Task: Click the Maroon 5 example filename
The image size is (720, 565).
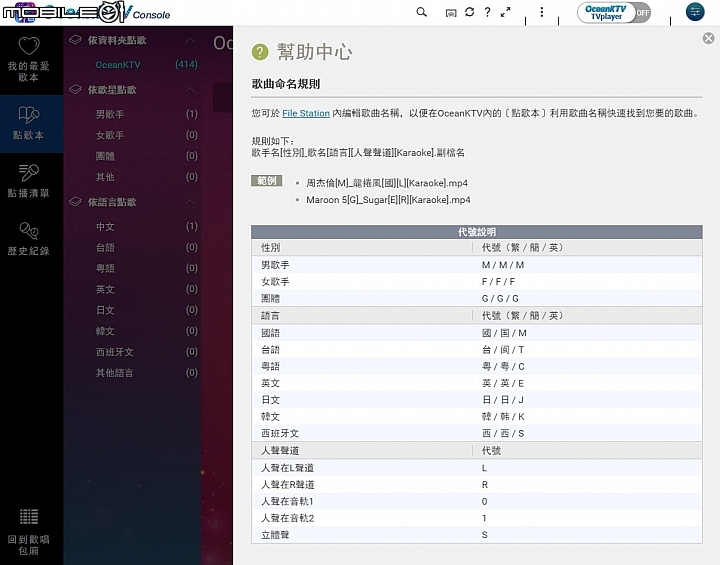Action: pos(388,200)
